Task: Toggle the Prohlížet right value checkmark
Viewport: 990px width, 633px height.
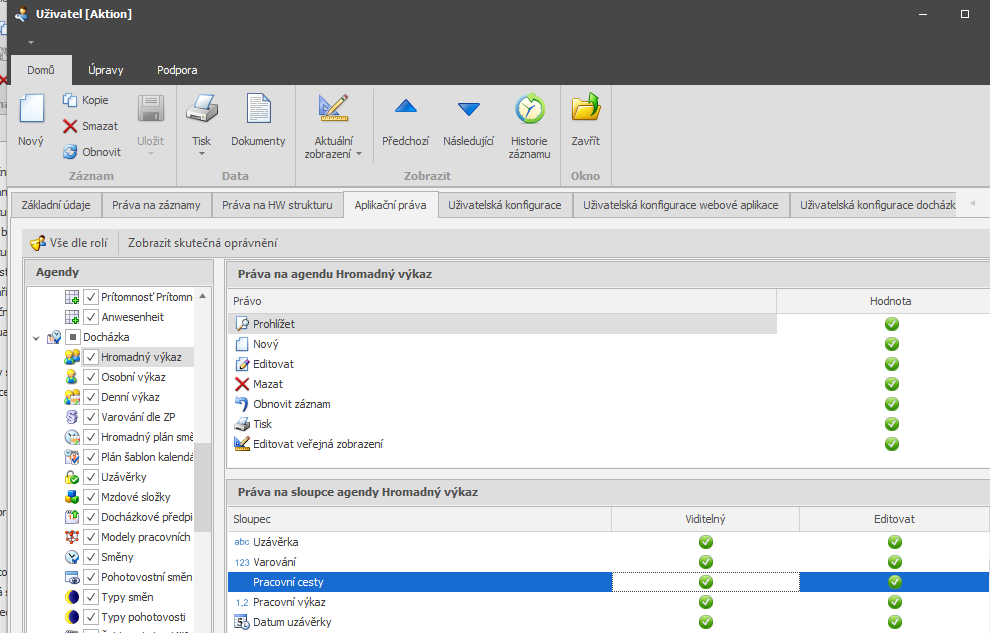Action: pyautogui.click(x=892, y=324)
